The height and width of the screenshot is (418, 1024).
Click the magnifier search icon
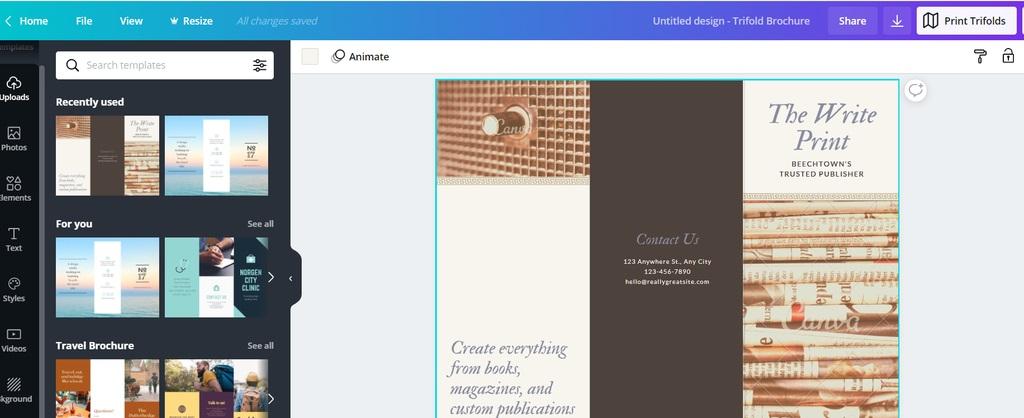click(x=72, y=65)
